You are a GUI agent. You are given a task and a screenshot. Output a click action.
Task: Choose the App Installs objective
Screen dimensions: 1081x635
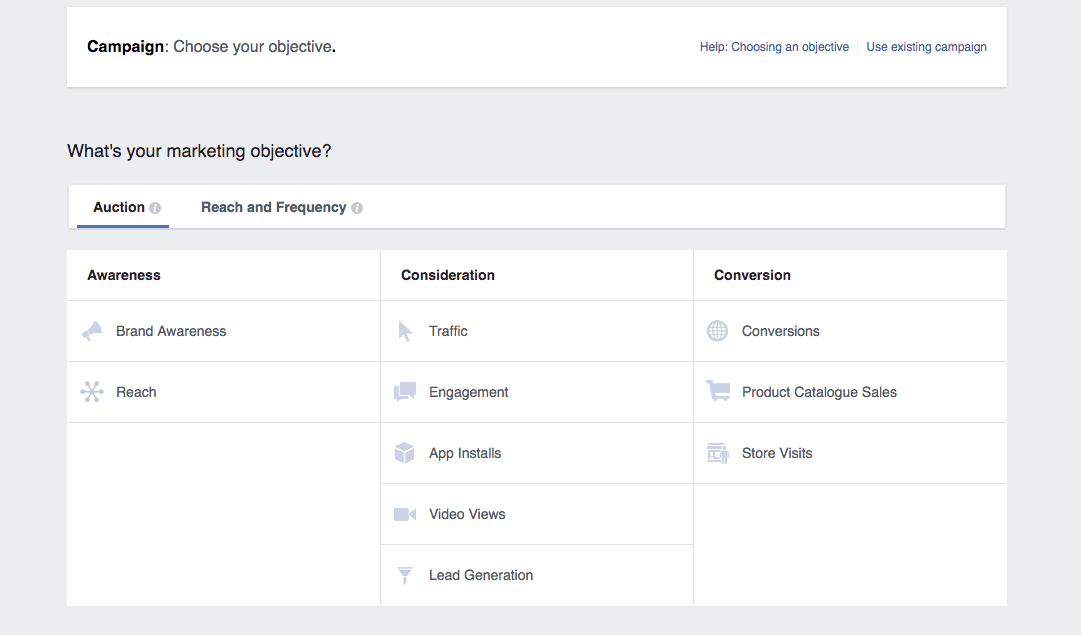pos(537,453)
